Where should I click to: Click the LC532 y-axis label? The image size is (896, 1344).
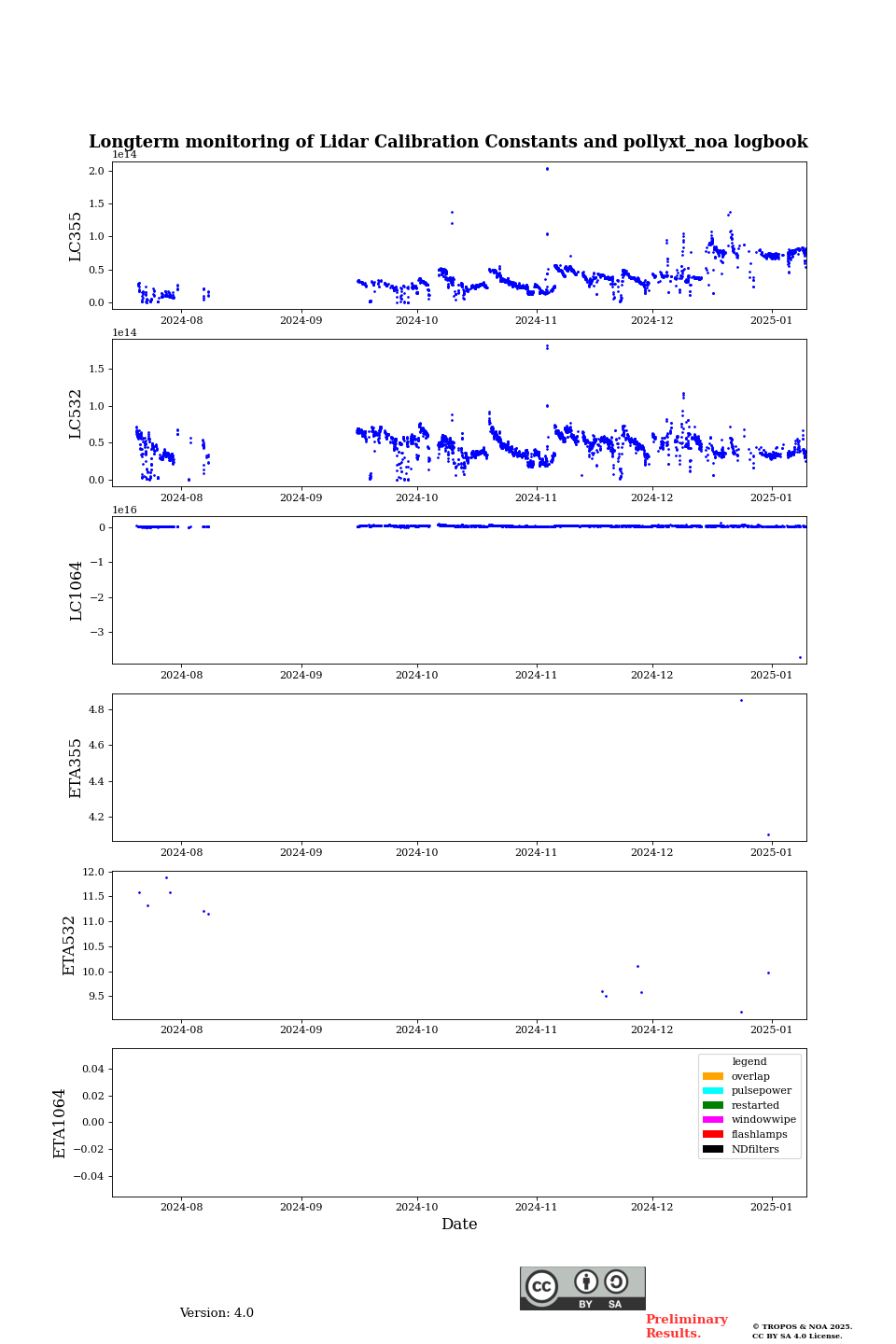[x=76, y=413]
